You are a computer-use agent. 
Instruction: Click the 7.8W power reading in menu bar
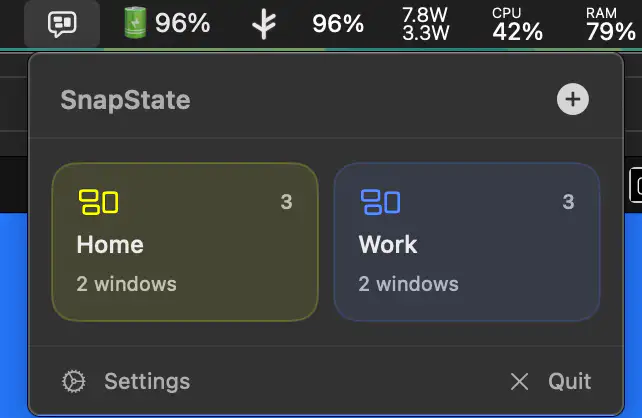426,14
